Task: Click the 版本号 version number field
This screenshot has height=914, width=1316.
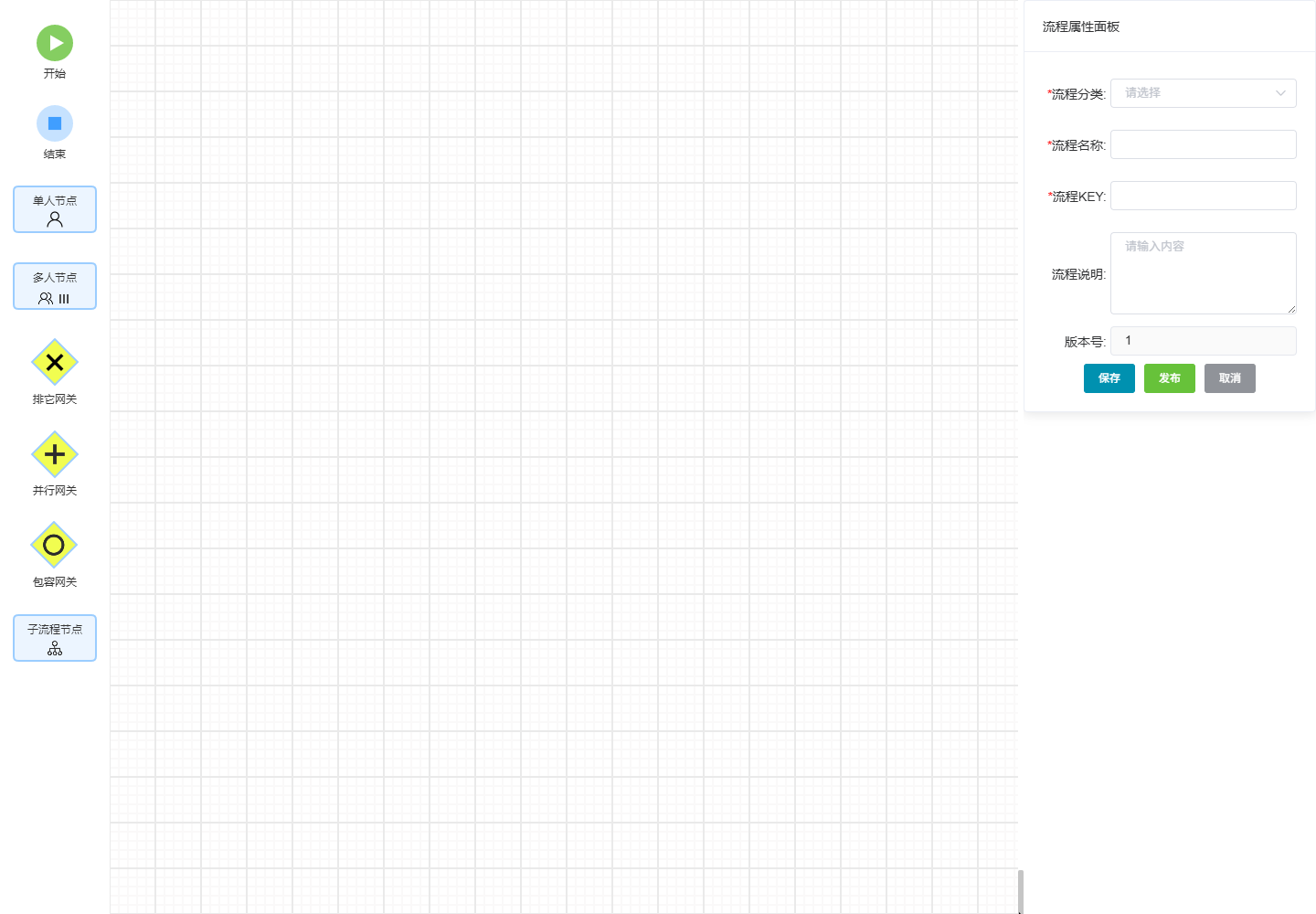Action: pos(1203,341)
